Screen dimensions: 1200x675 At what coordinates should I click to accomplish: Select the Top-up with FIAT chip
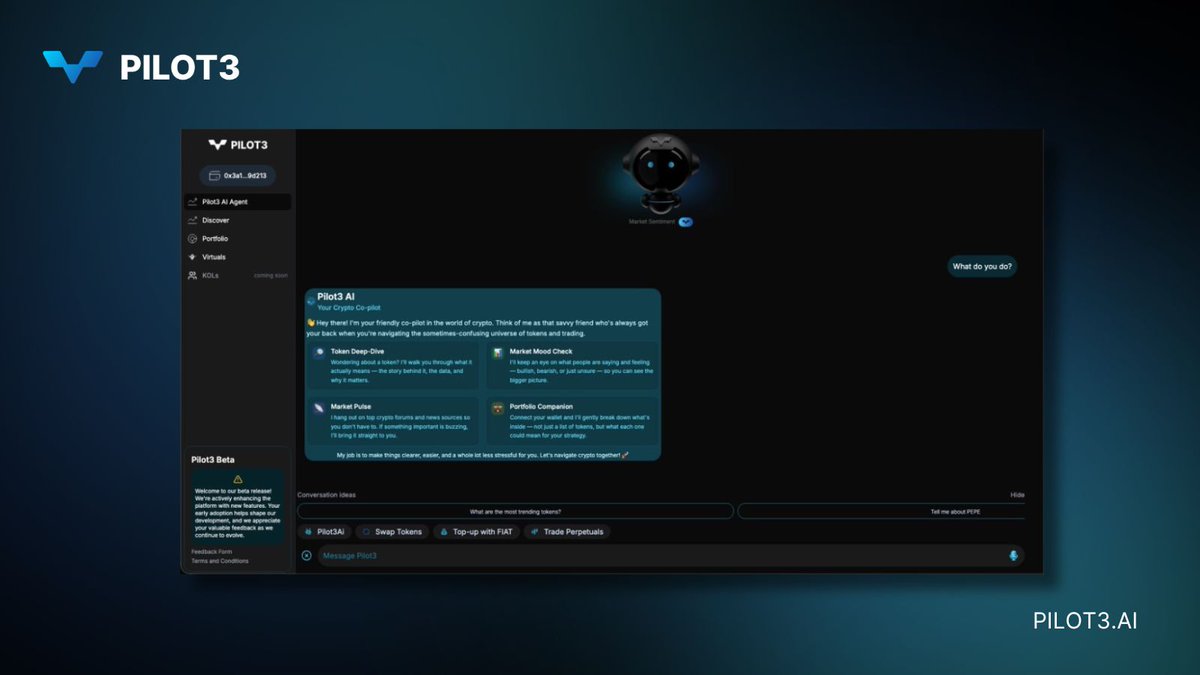[476, 532]
